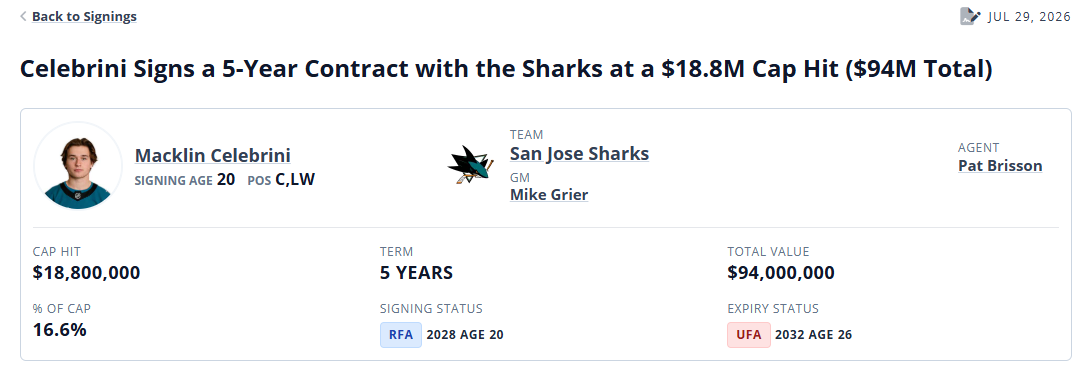Click the contract signing headline
Viewport: 1085px width, 377px height.
[506, 69]
